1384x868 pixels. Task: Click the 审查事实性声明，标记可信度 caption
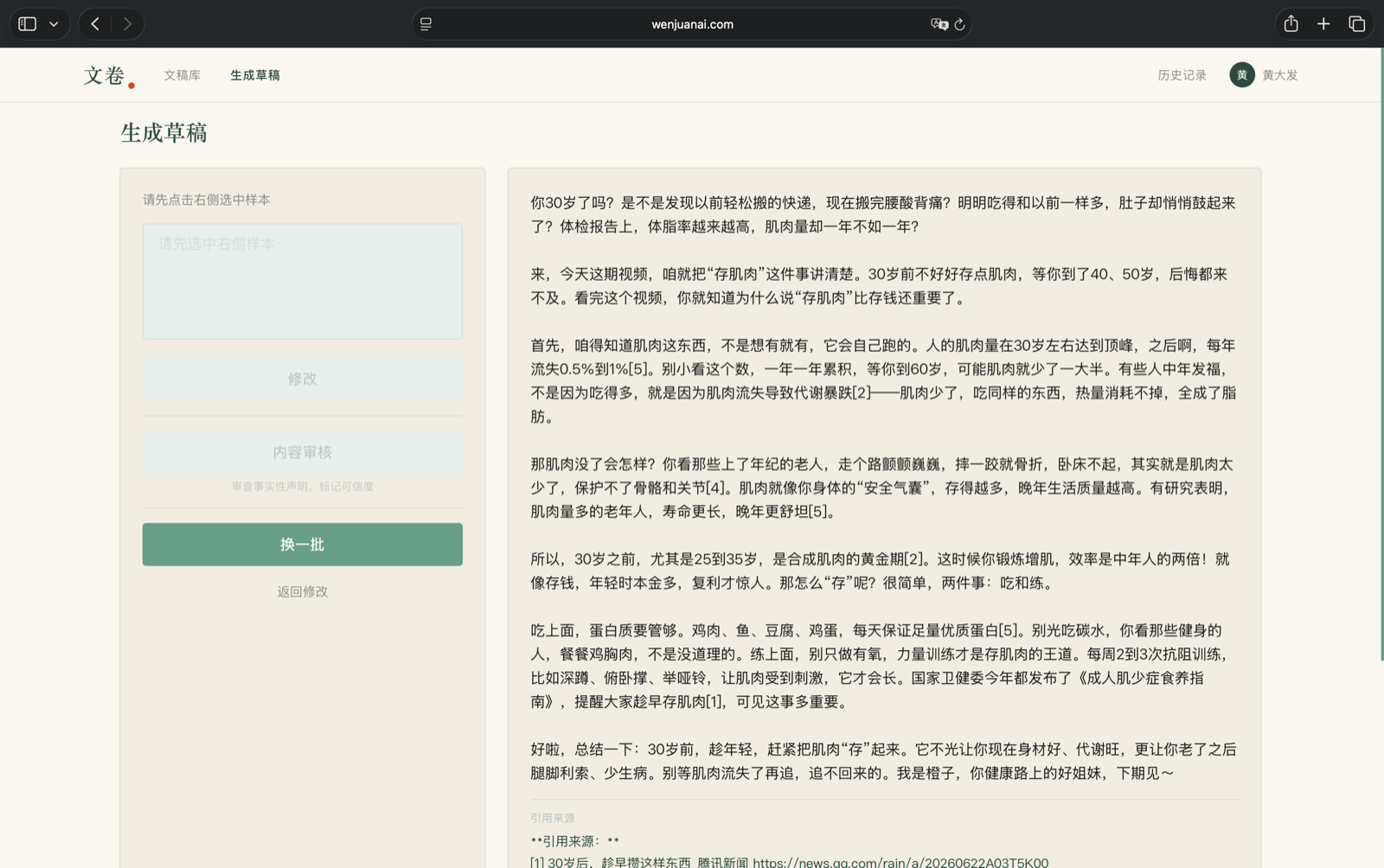point(303,487)
